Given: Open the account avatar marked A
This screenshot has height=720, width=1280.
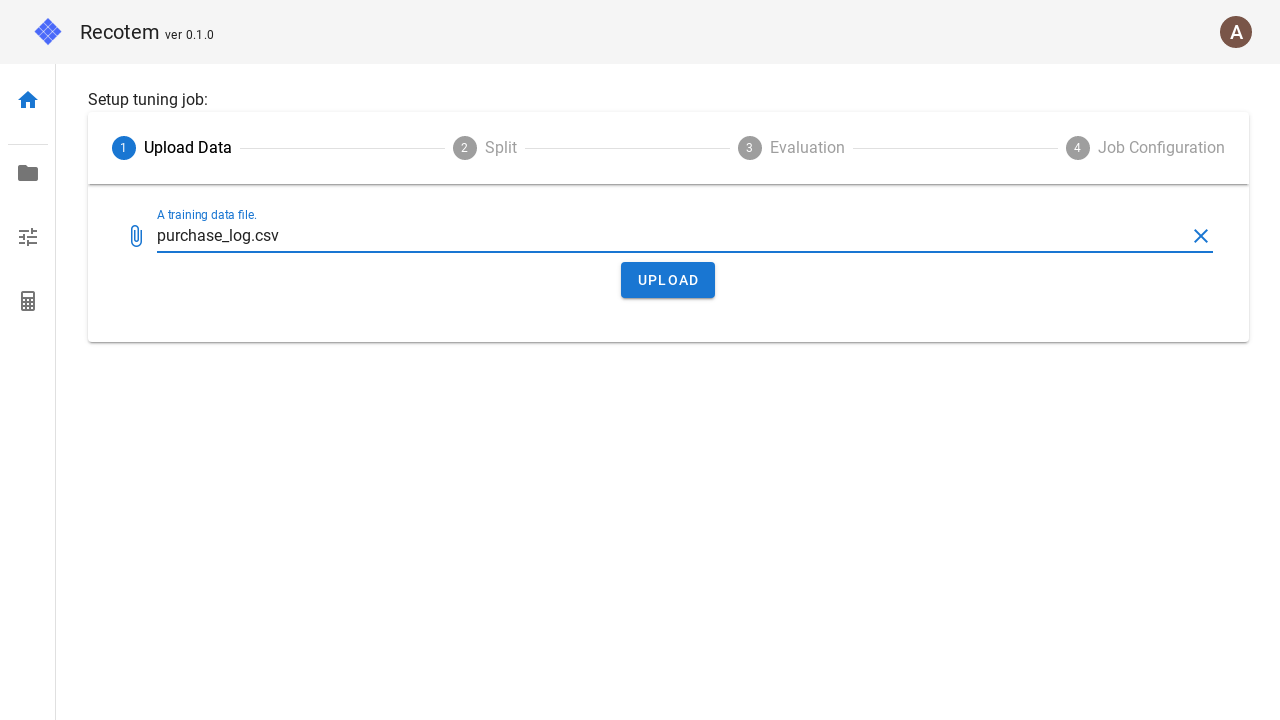Looking at the screenshot, I should click(1236, 32).
